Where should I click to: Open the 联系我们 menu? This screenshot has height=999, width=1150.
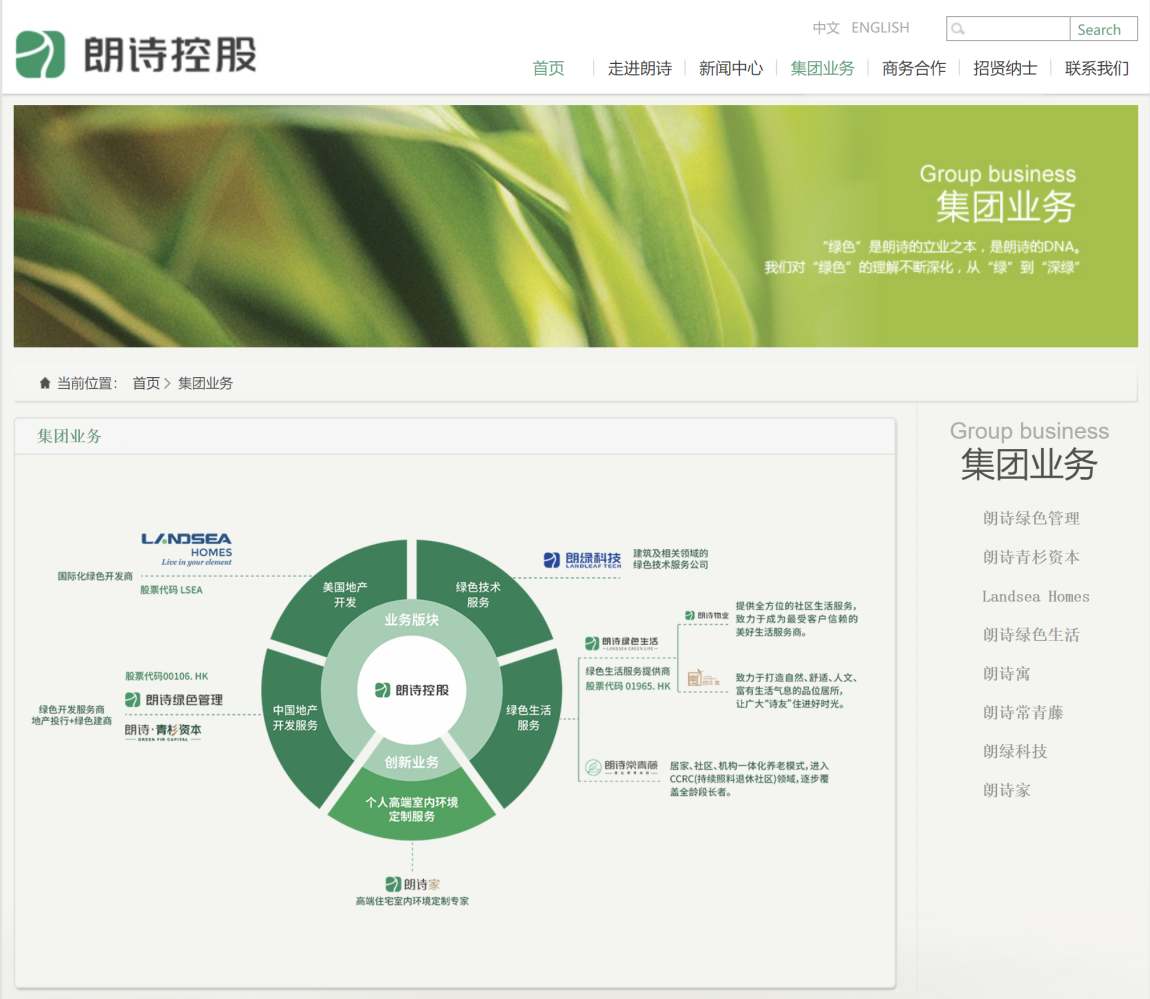click(x=1096, y=68)
